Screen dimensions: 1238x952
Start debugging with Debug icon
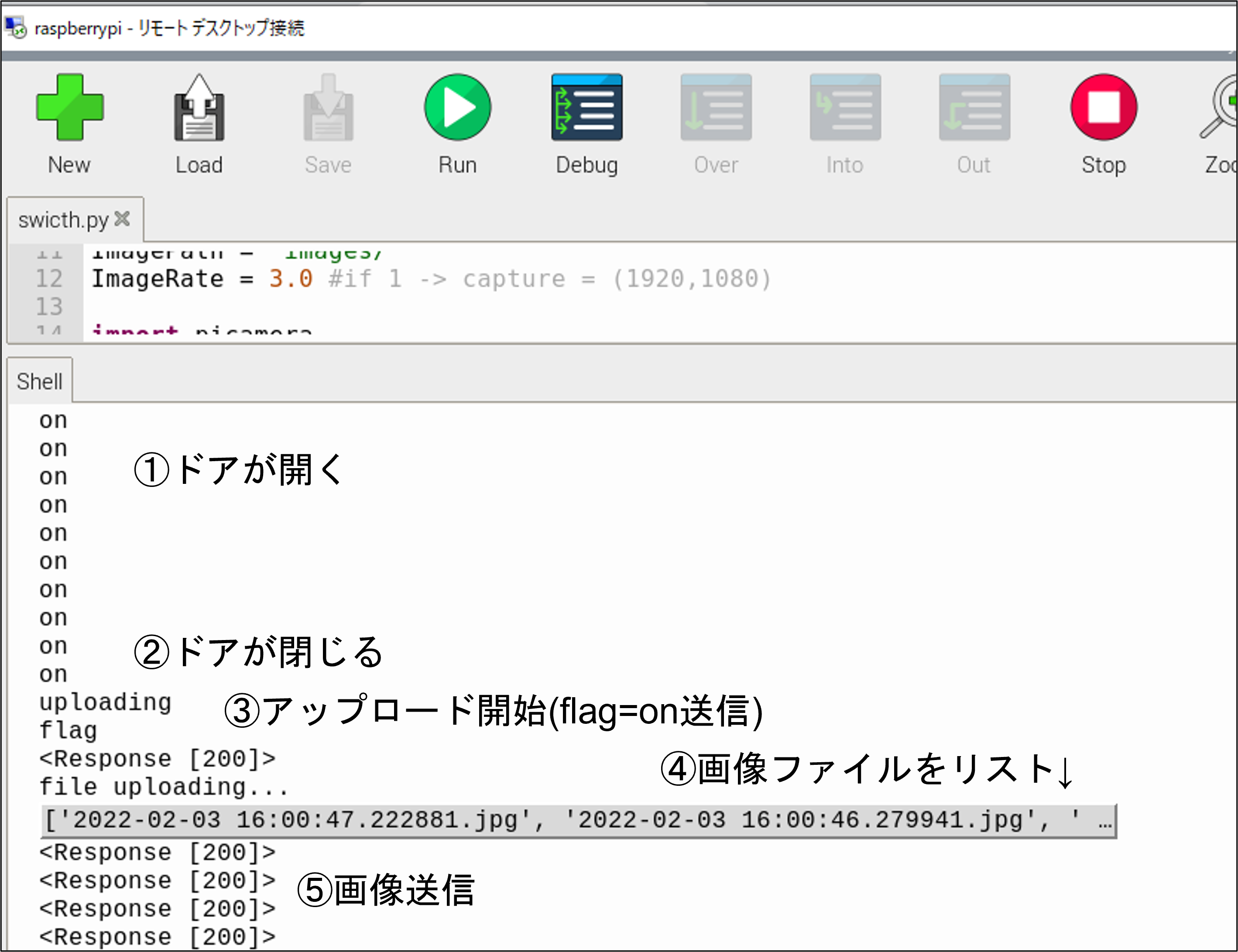[586, 108]
